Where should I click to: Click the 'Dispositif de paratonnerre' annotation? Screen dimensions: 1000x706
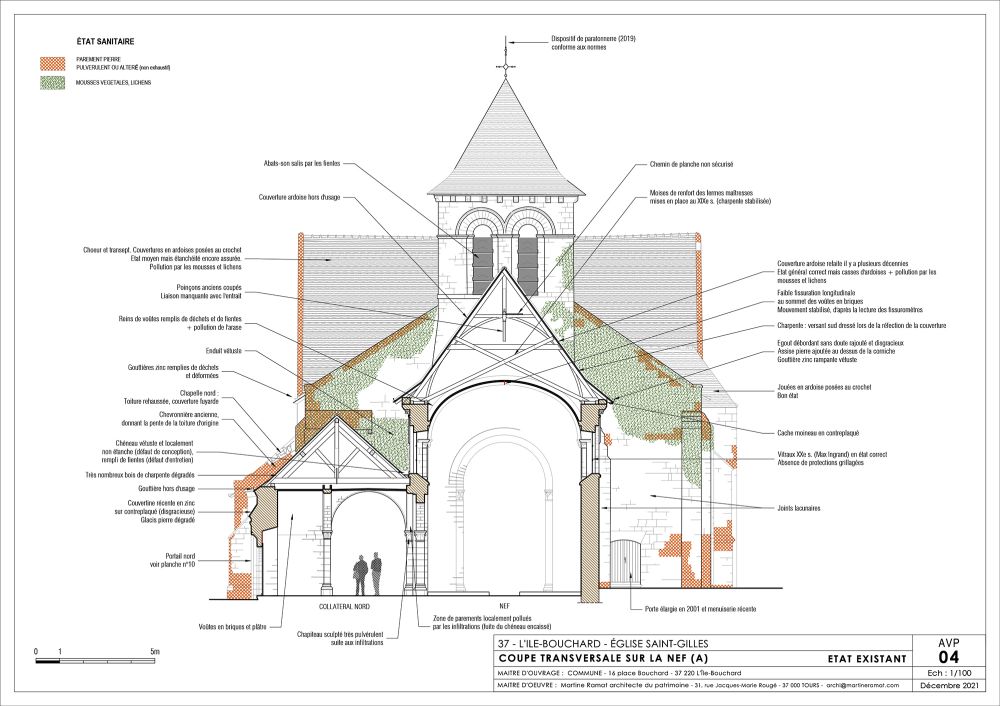coord(593,42)
